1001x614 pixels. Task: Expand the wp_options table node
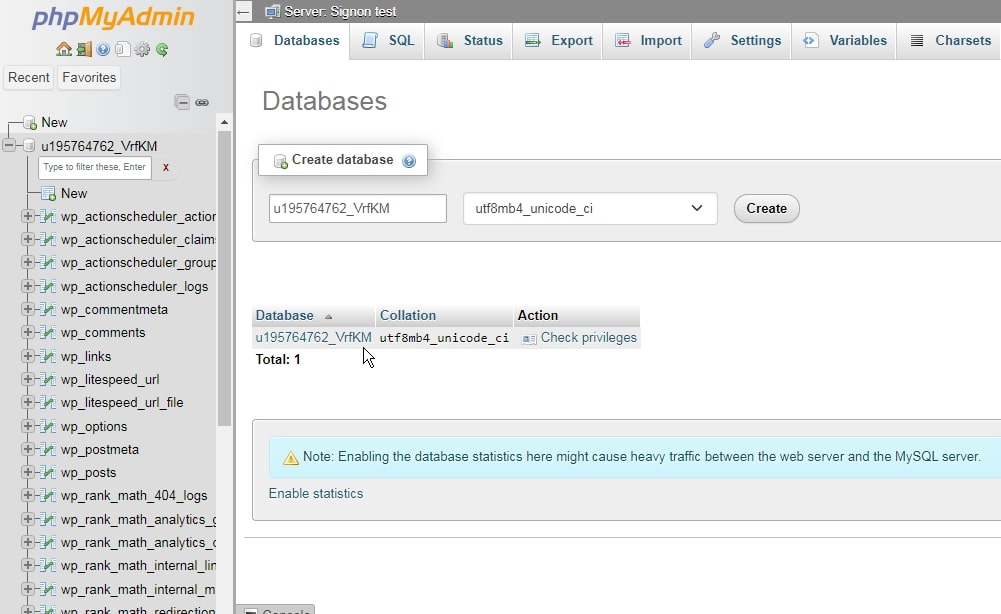(28, 427)
